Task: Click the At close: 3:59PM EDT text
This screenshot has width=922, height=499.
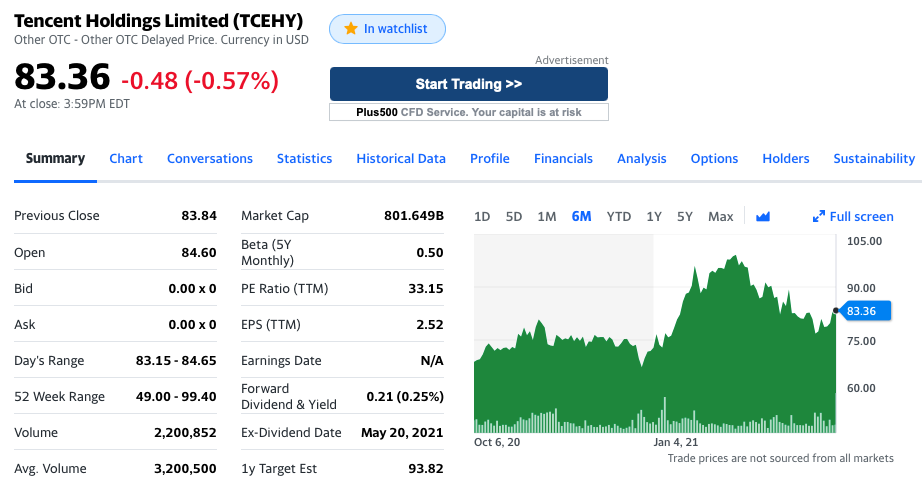Action: [72, 104]
